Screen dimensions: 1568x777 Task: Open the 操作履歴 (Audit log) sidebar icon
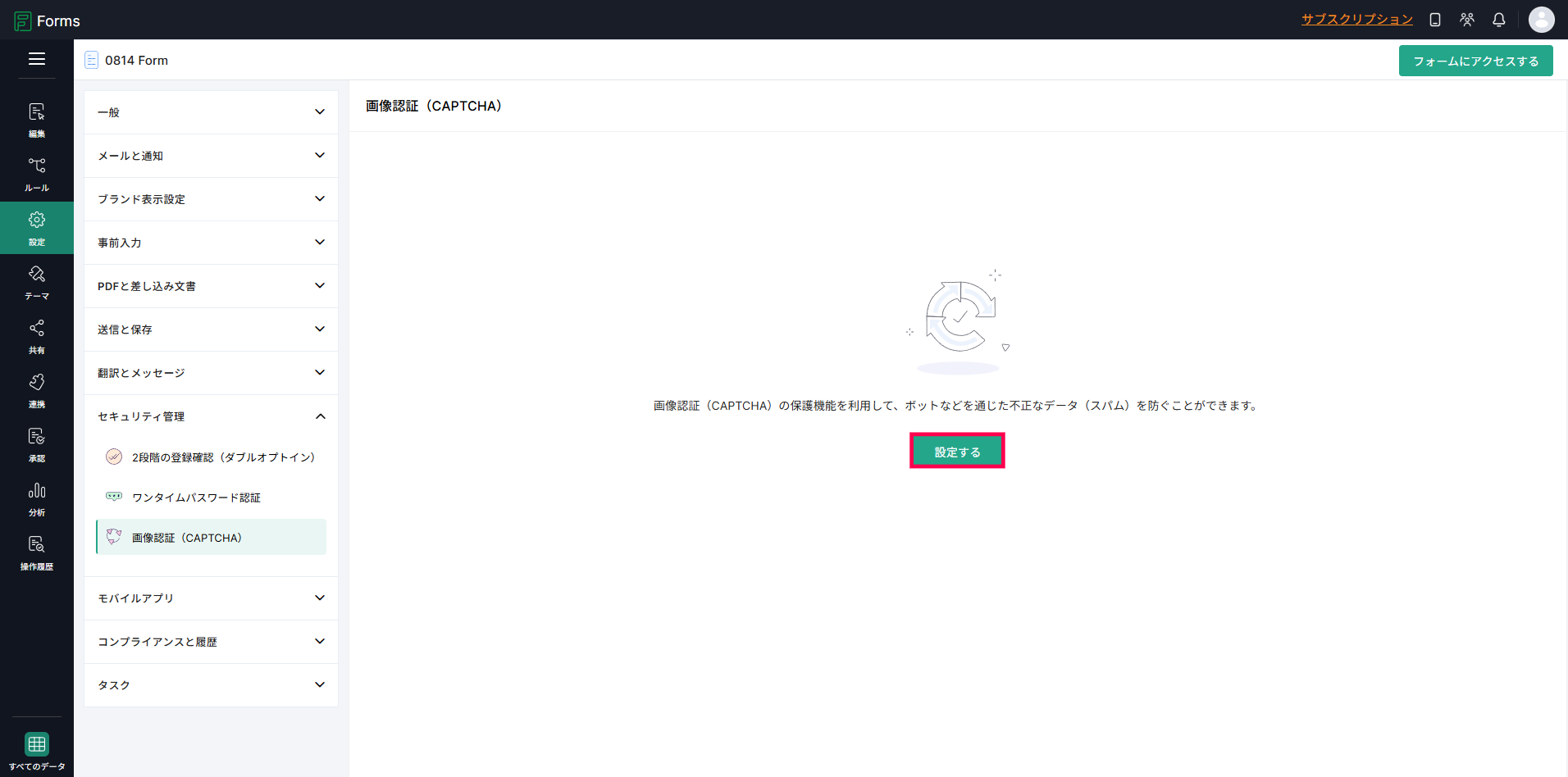click(x=37, y=552)
